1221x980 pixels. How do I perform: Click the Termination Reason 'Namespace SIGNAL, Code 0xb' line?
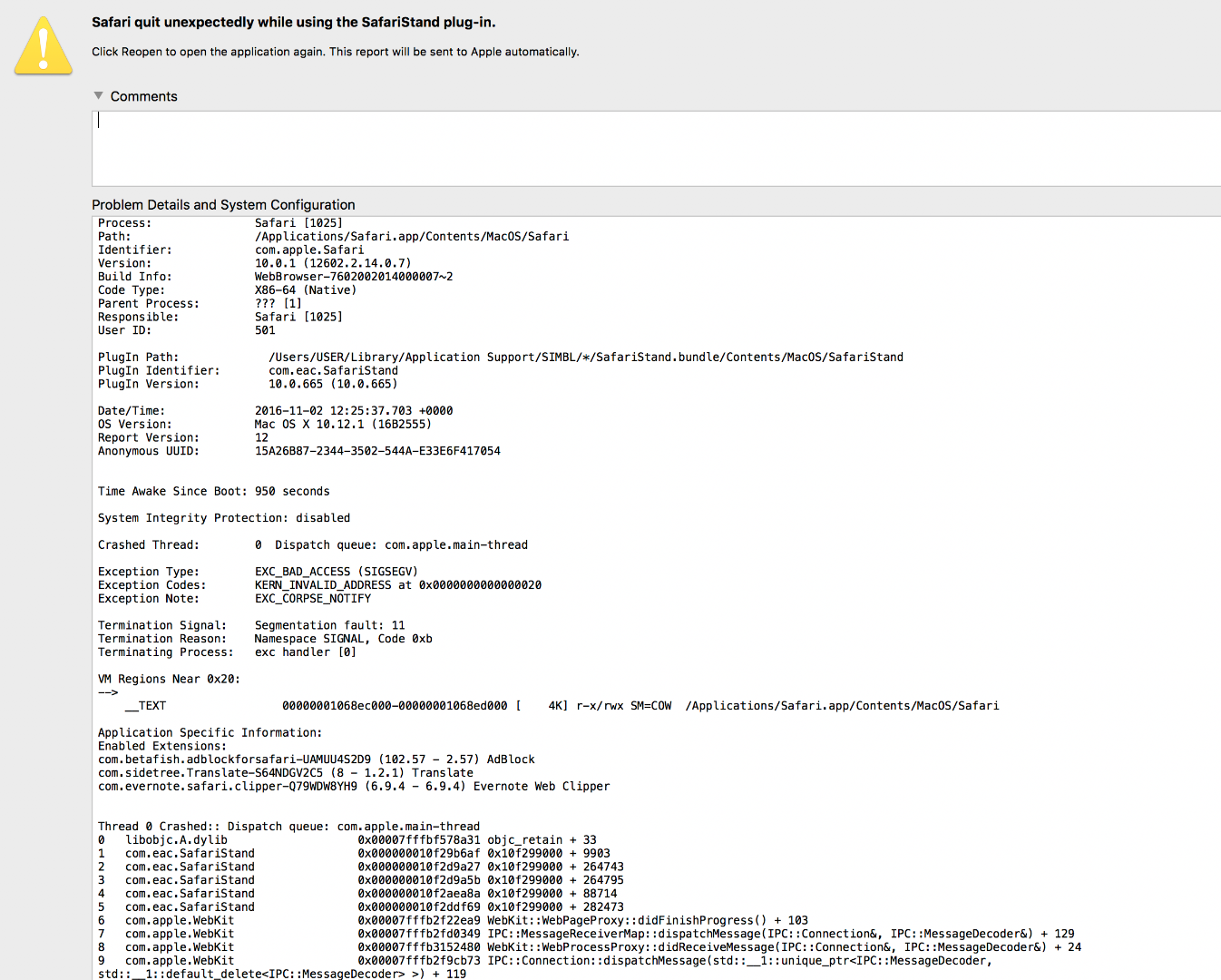point(265,639)
